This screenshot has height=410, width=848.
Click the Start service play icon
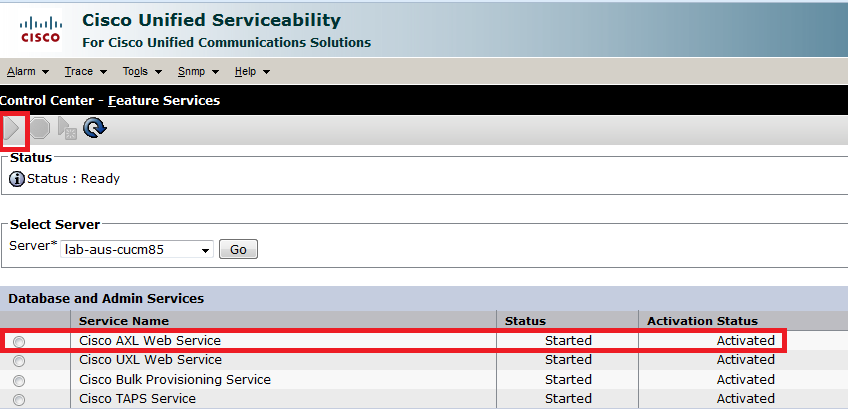tap(12, 129)
